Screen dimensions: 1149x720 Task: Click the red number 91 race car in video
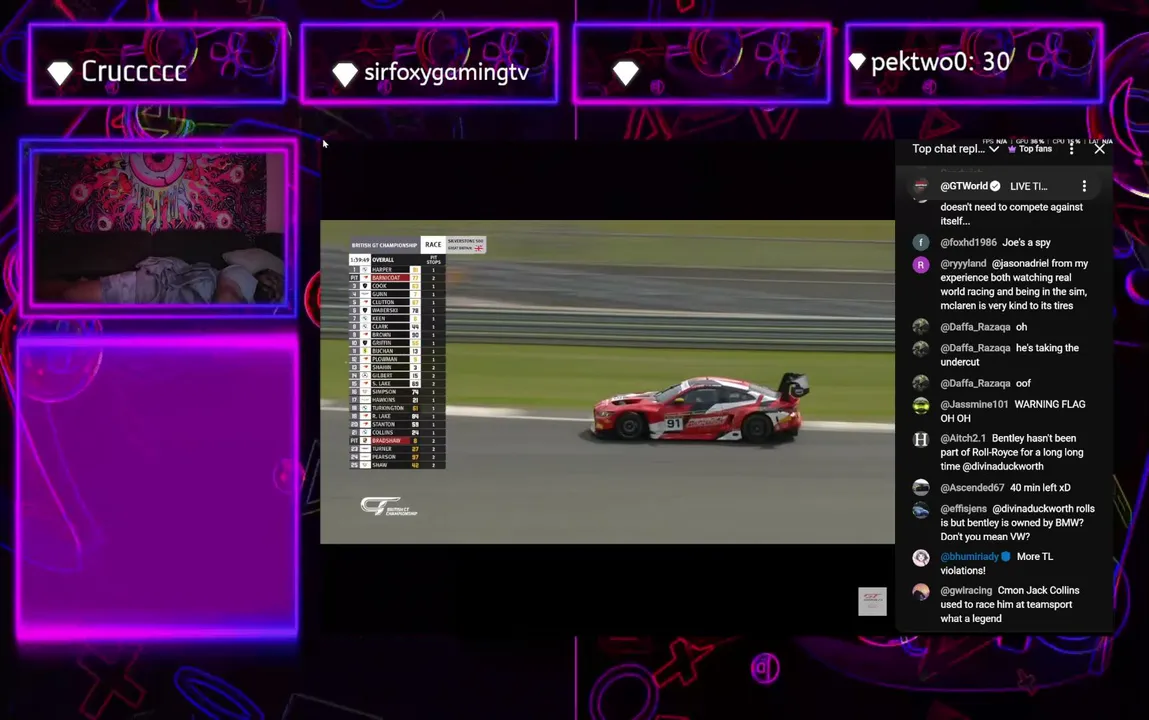click(700, 409)
